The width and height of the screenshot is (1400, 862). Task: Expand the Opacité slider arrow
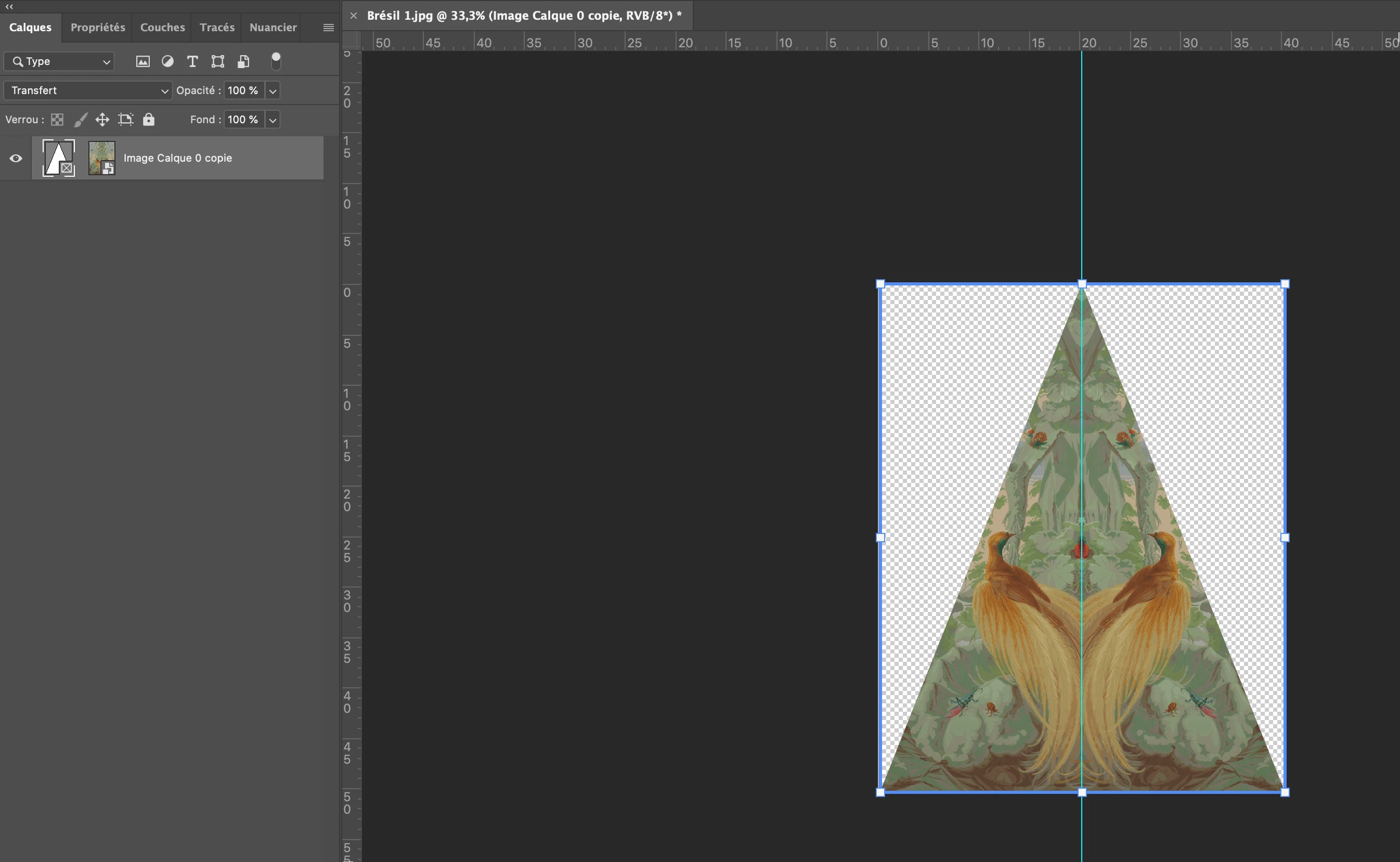click(x=273, y=90)
